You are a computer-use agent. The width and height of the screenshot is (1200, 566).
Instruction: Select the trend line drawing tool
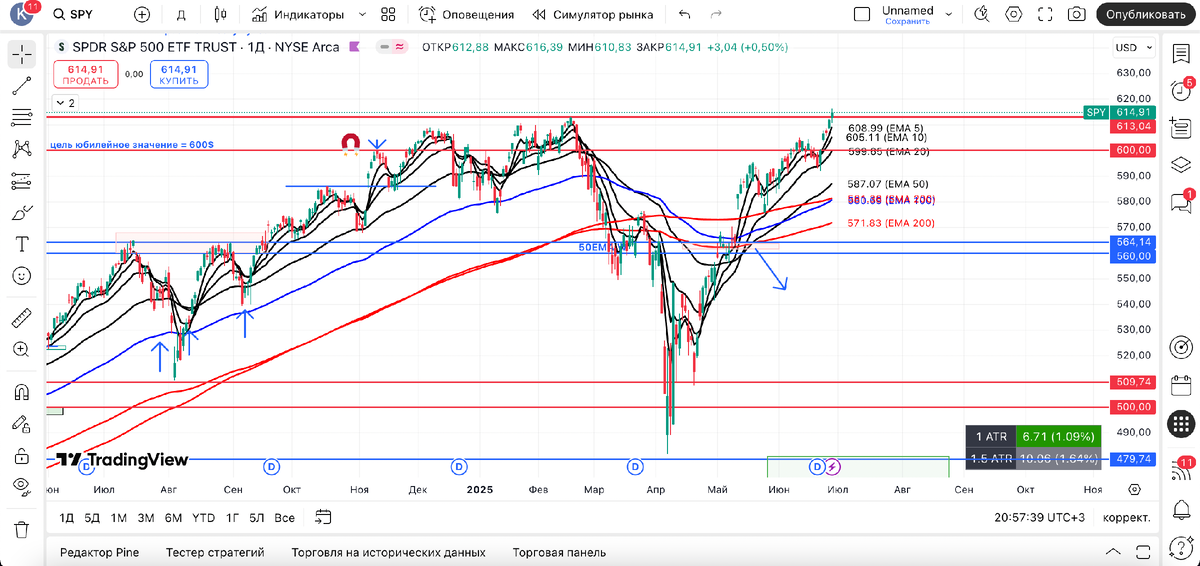pos(21,86)
